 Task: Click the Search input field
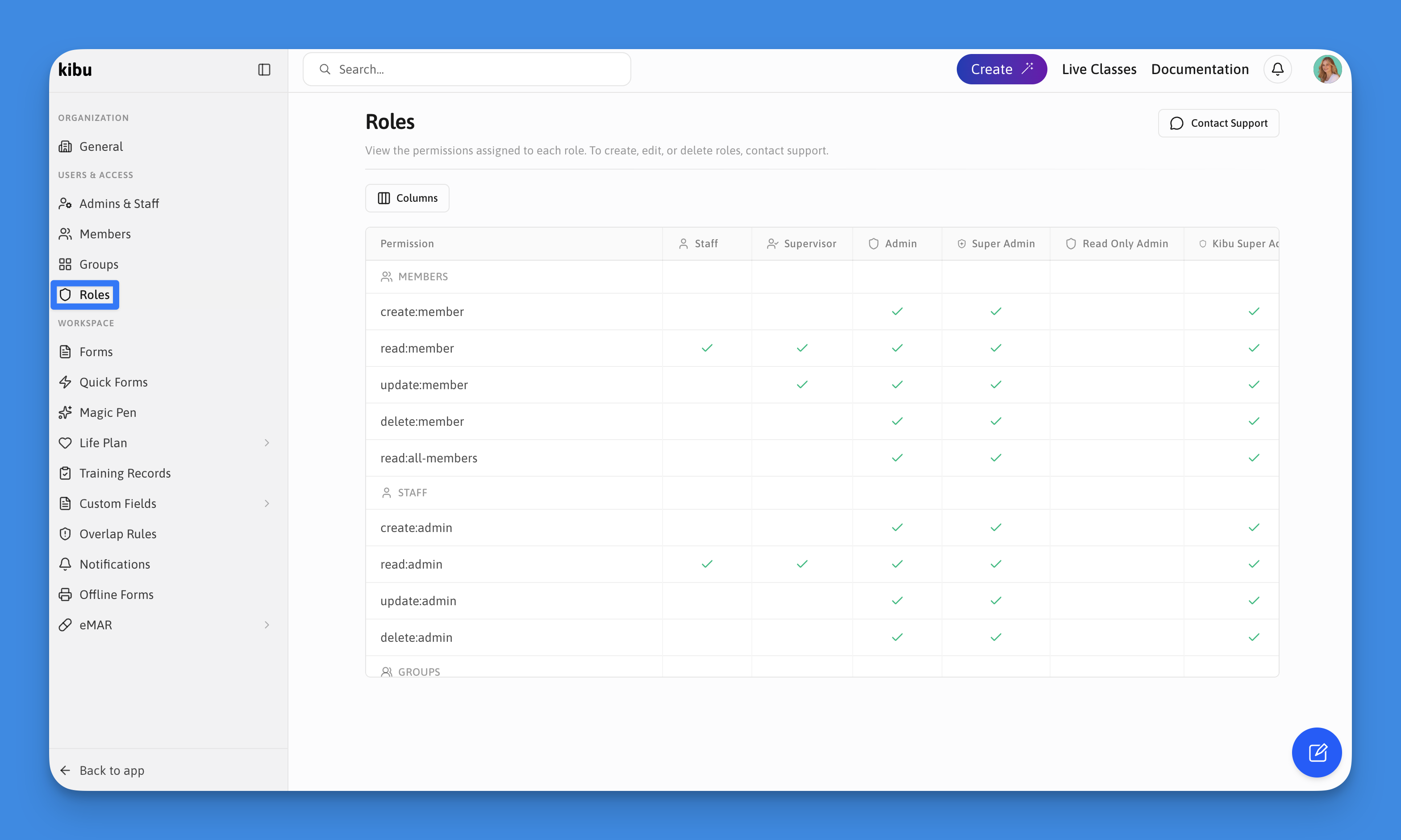tap(467, 69)
